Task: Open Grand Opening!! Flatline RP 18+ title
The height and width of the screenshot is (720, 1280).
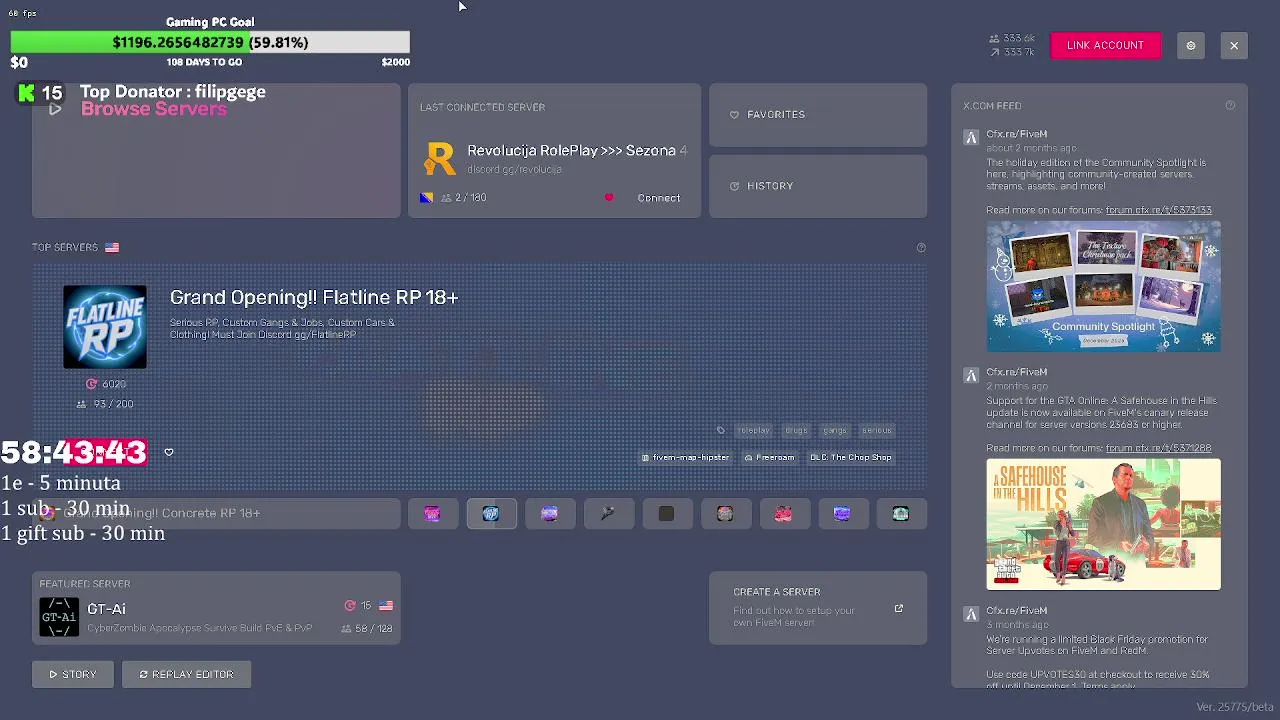Action: point(314,297)
